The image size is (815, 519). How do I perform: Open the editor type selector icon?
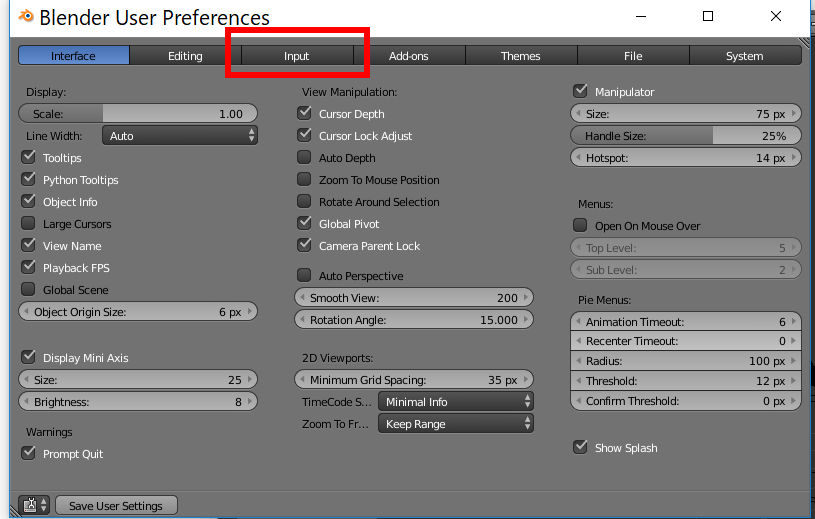point(34,505)
